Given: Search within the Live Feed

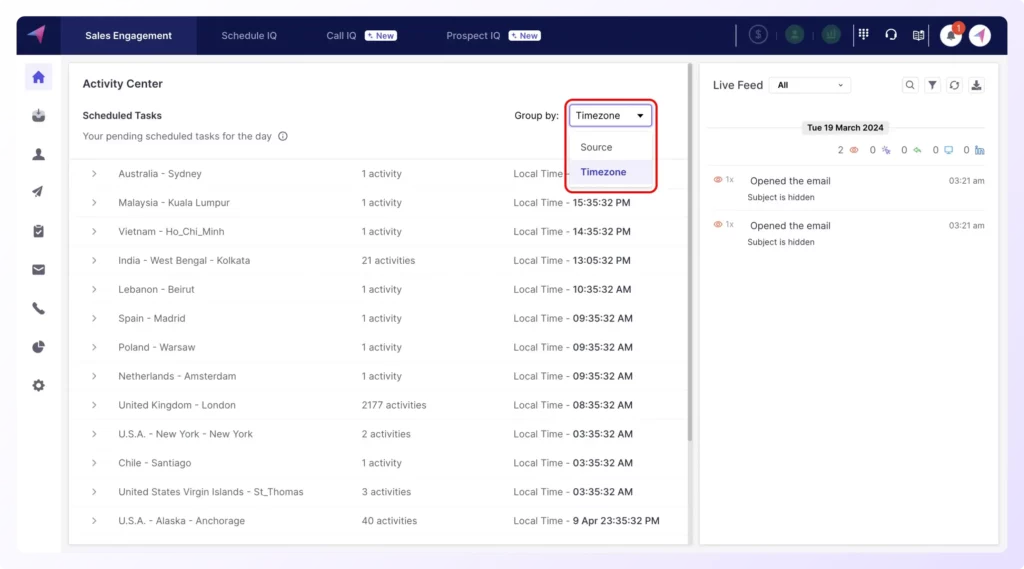Looking at the screenshot, I should click(x=910, y=86).
